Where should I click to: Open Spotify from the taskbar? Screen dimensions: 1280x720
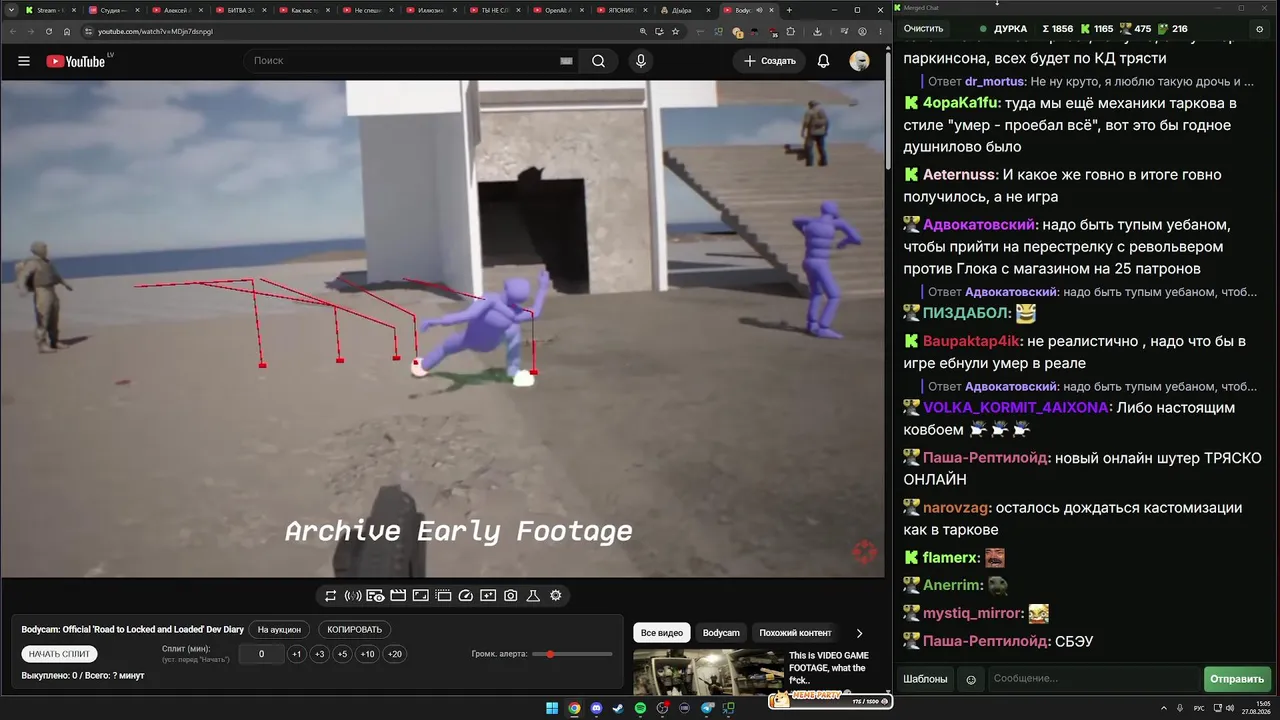tap(641, 709)
